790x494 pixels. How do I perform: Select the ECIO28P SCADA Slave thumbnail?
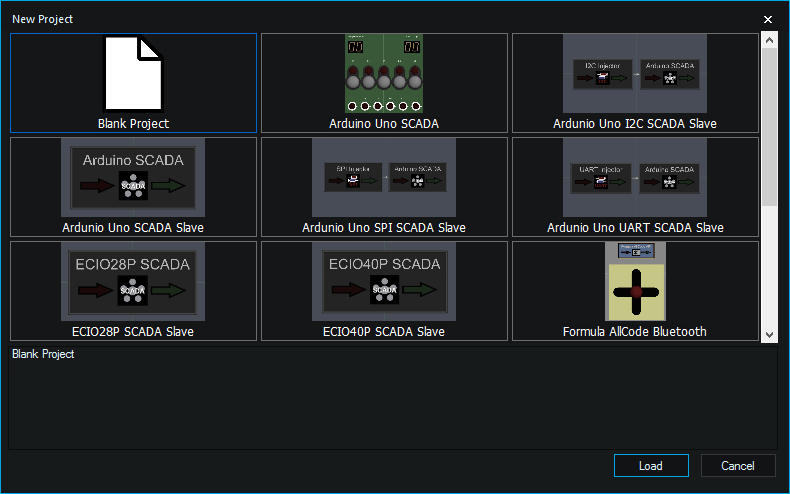pyautogui.click(x=133, y=281)
